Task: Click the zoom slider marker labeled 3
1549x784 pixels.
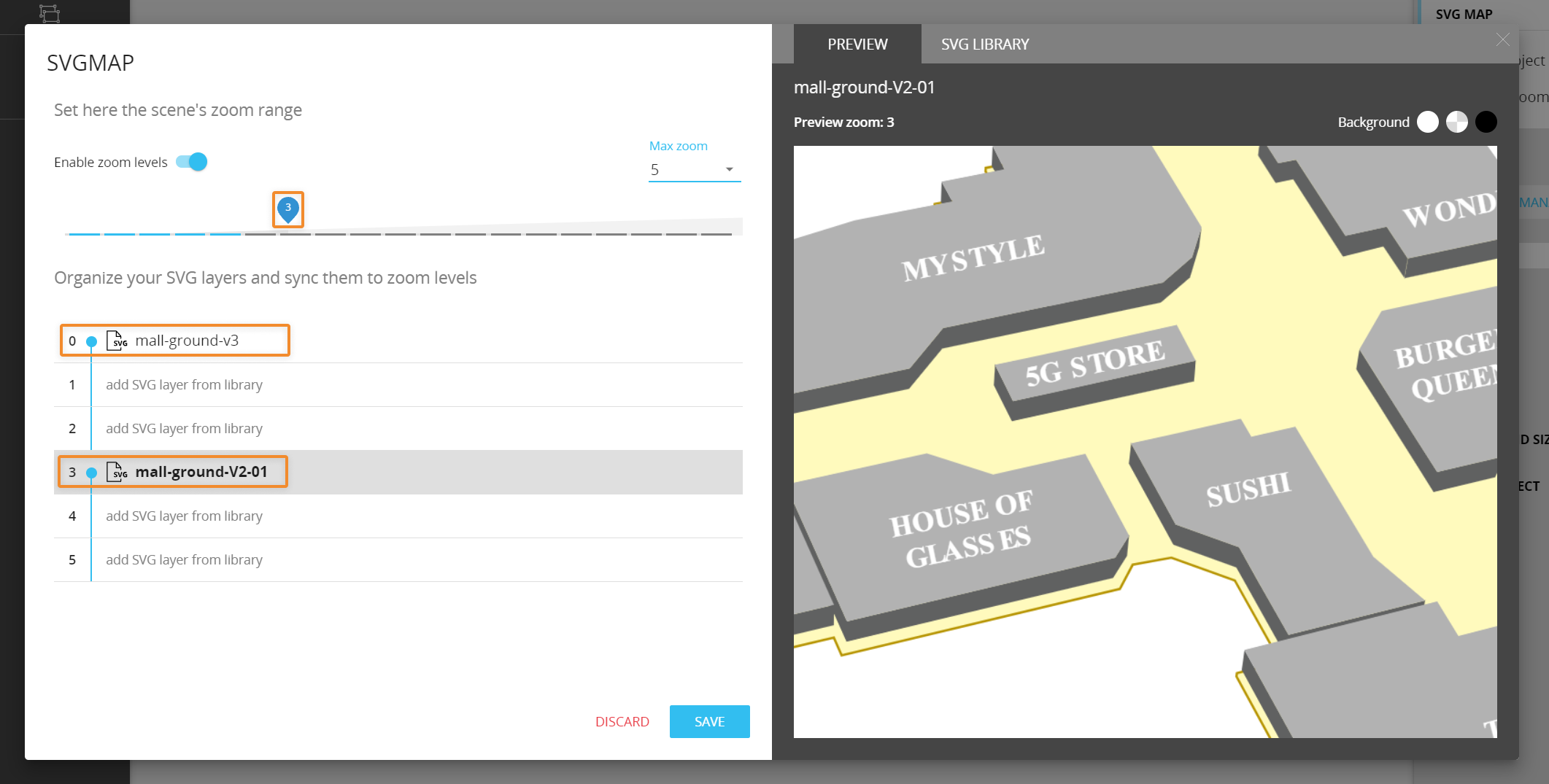Action: pyautogui.click(x=288, y=209)
